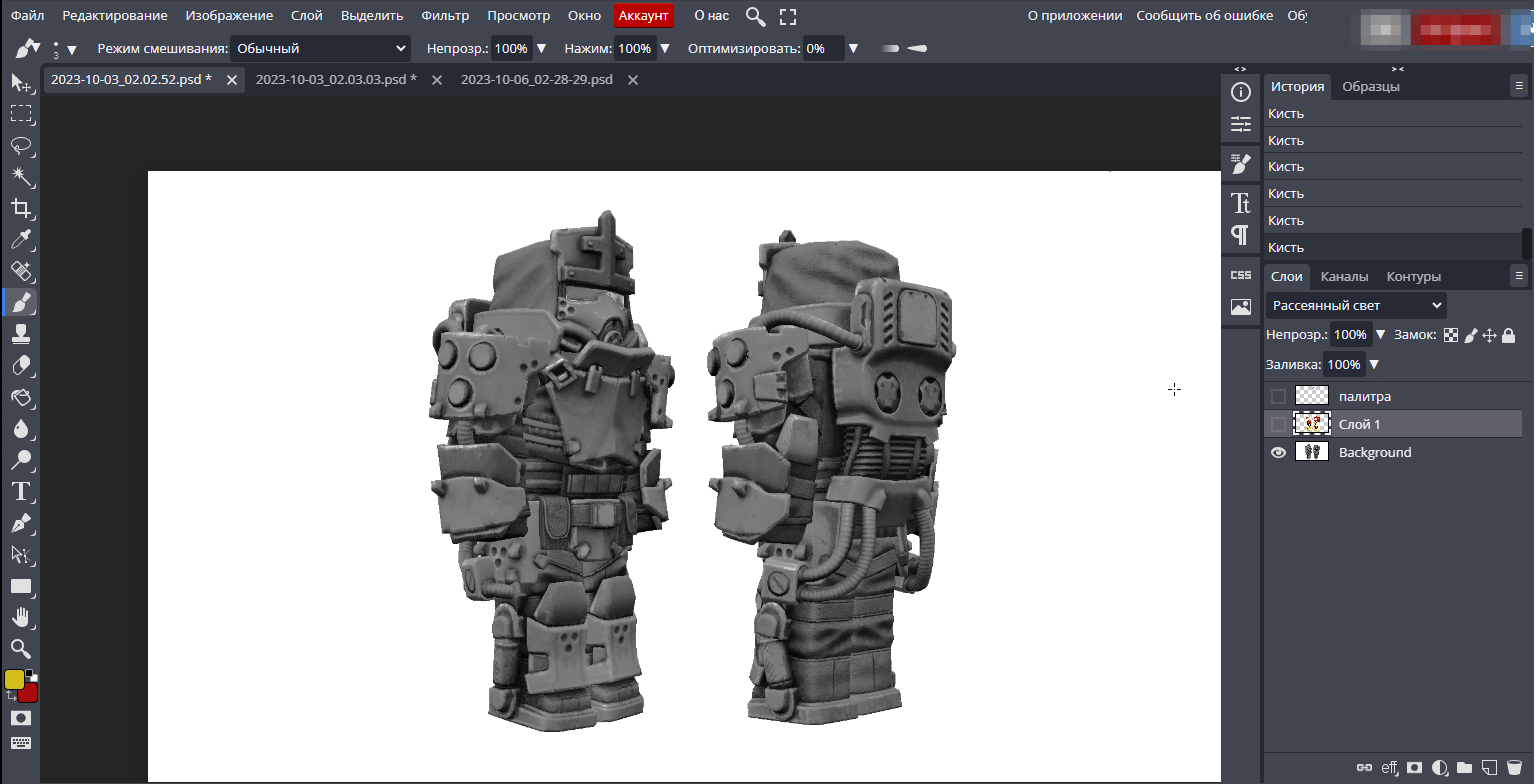The height and width of the screenshot is (784, 1537).
Task: Select the Brush tool in toolbar
Action: (x=20, y=302)
